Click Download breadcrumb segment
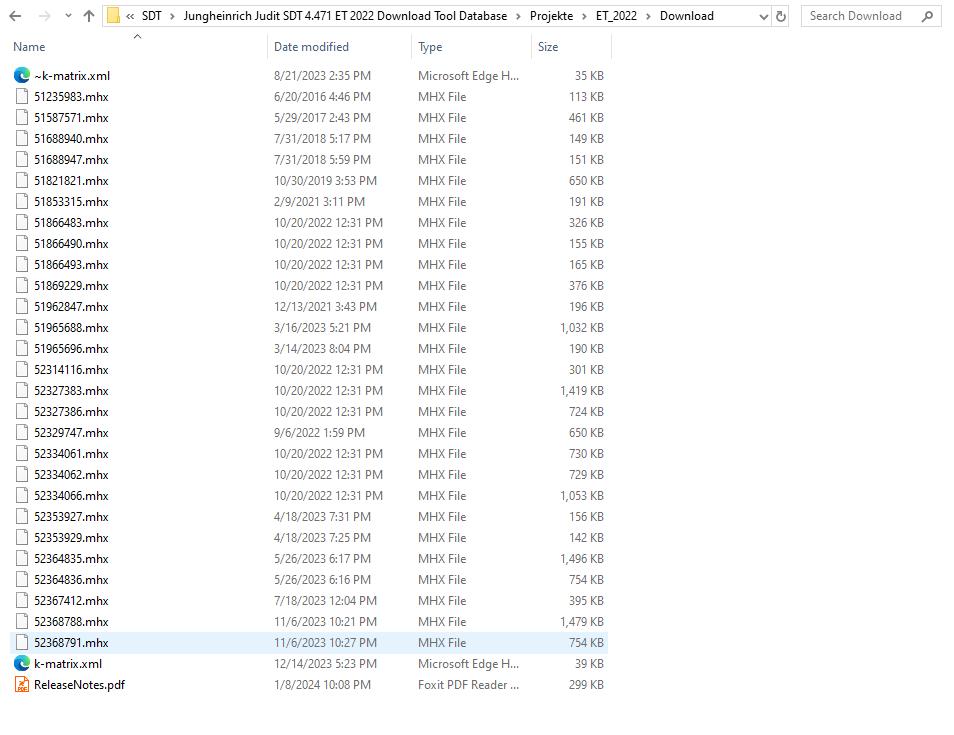954x735 pixels. click(686, 16)
